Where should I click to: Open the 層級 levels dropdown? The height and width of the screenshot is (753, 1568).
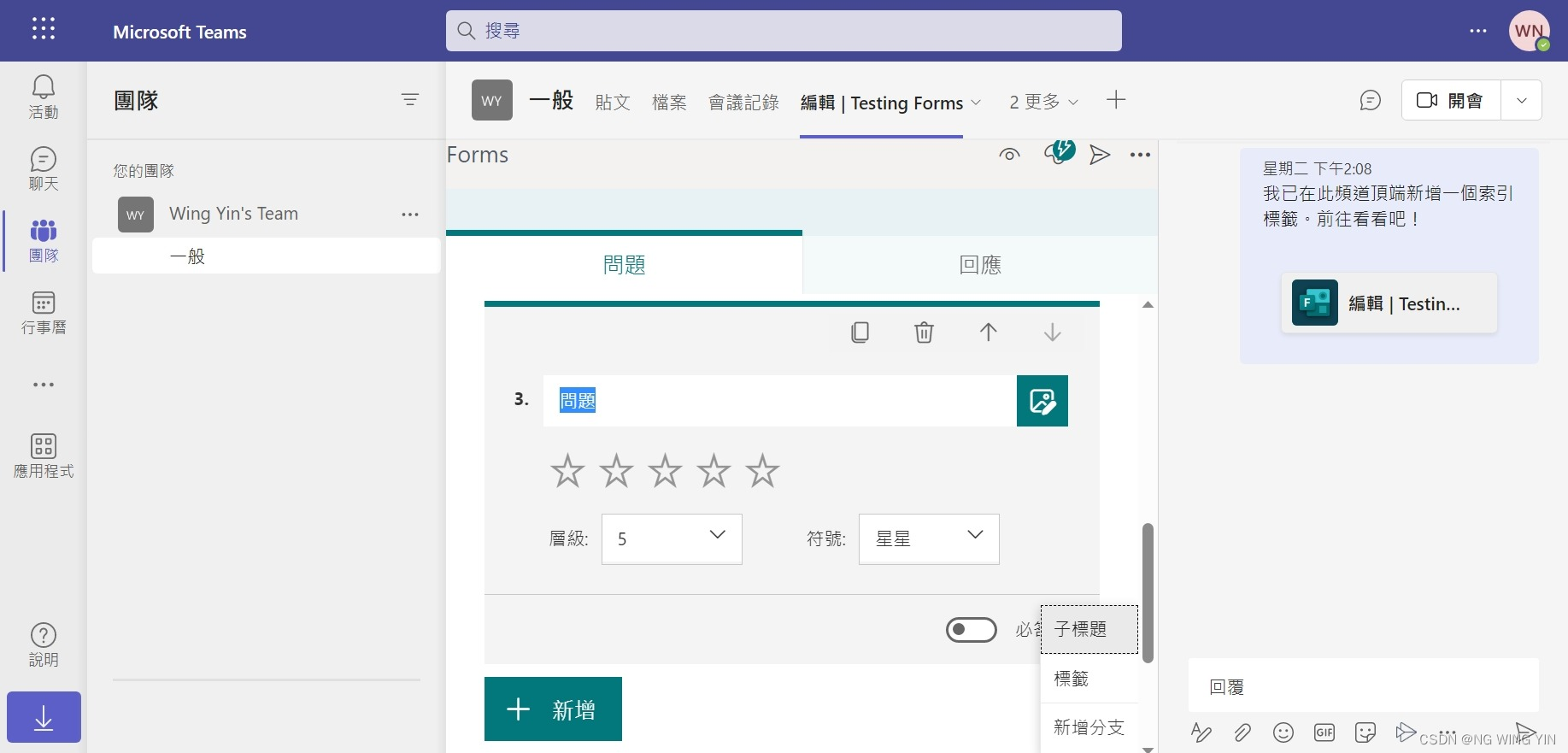click(672, 539)
